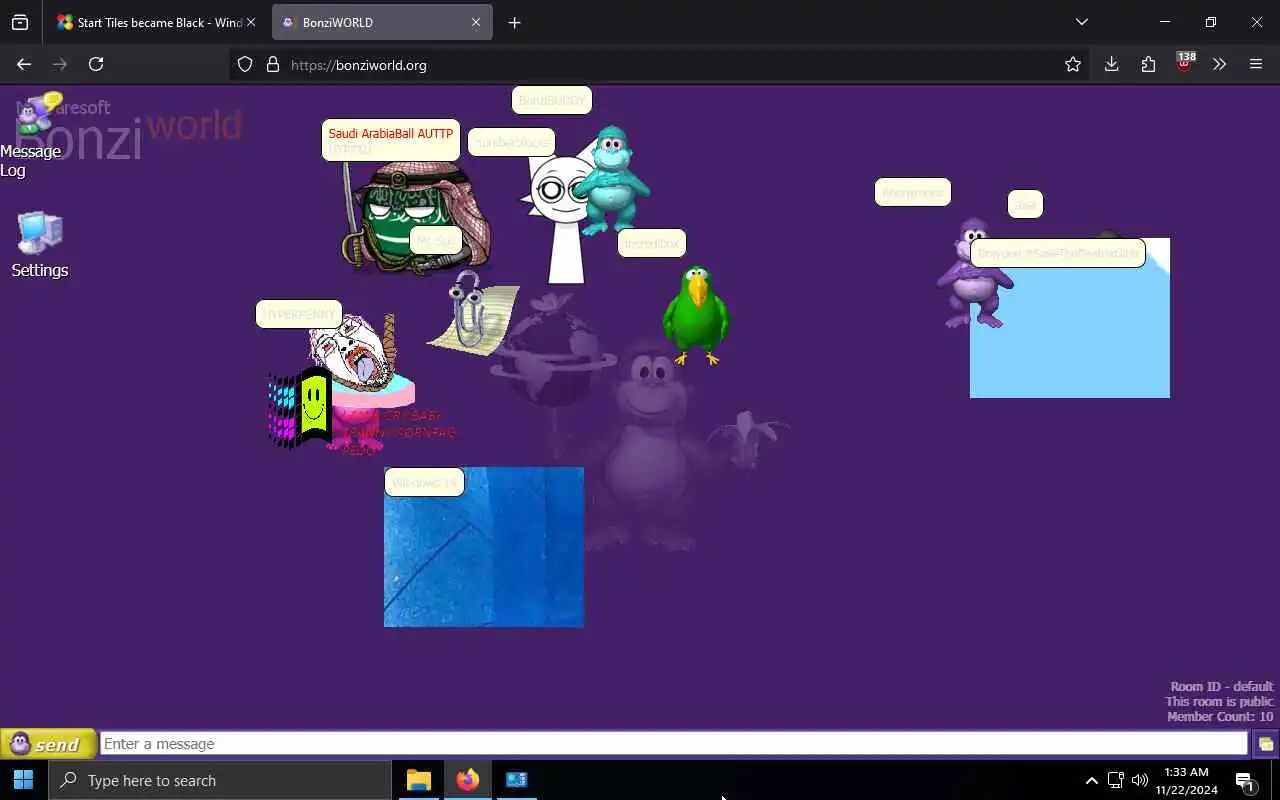This screenshot has width=1280, height=800.
Task: Click the volume speaker tray icon
Action: coord(1140,780)
